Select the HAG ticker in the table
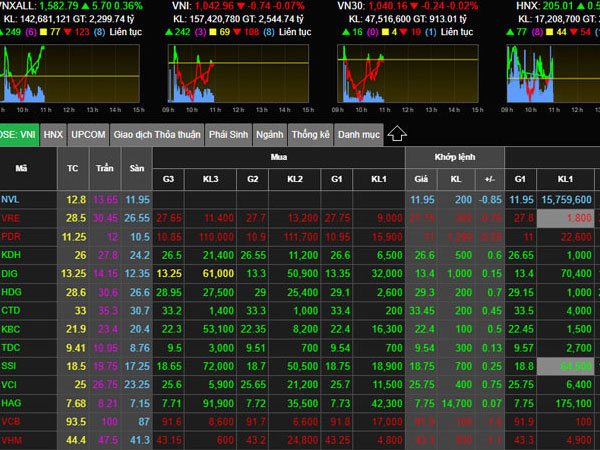Screen dimensions: 600x450 [11, 403]
